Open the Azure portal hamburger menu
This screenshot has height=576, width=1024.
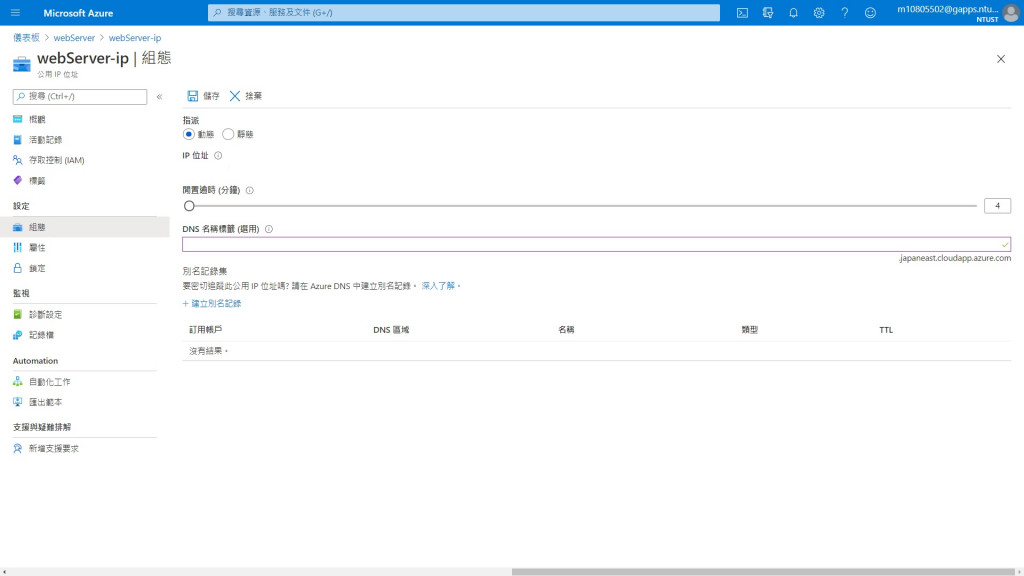point(15,12)
